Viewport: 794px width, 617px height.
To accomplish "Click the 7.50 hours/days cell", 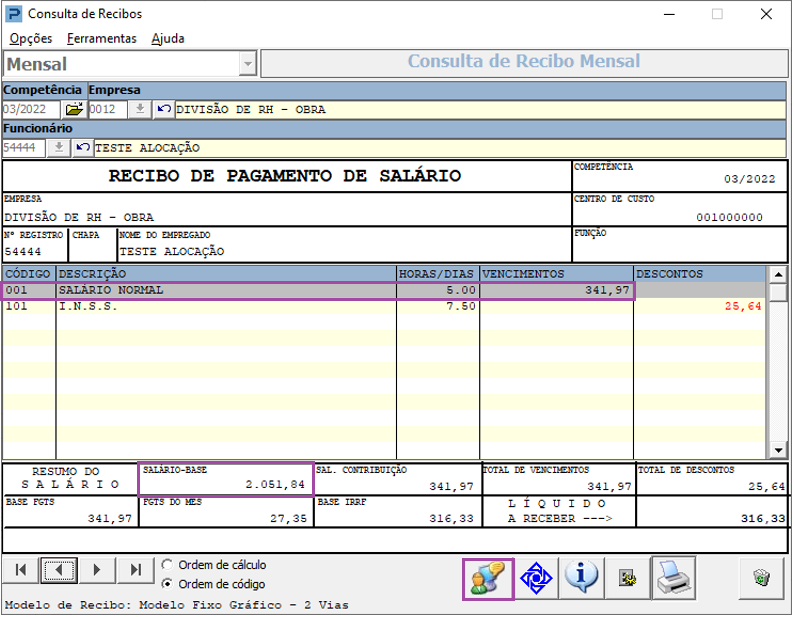I will (x=461, y=306).
